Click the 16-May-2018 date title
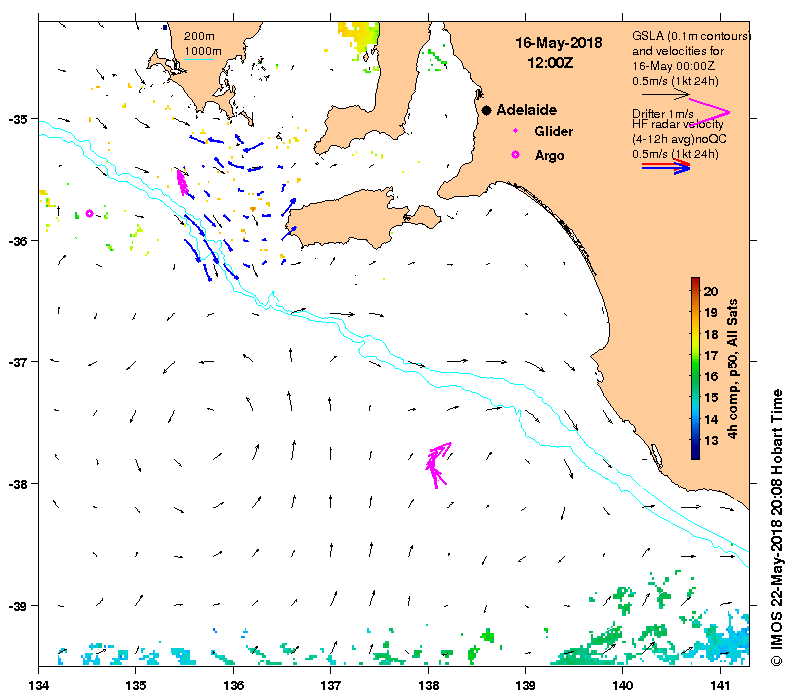Viewport: 791px width, 700px height. (x=558, y=43)
